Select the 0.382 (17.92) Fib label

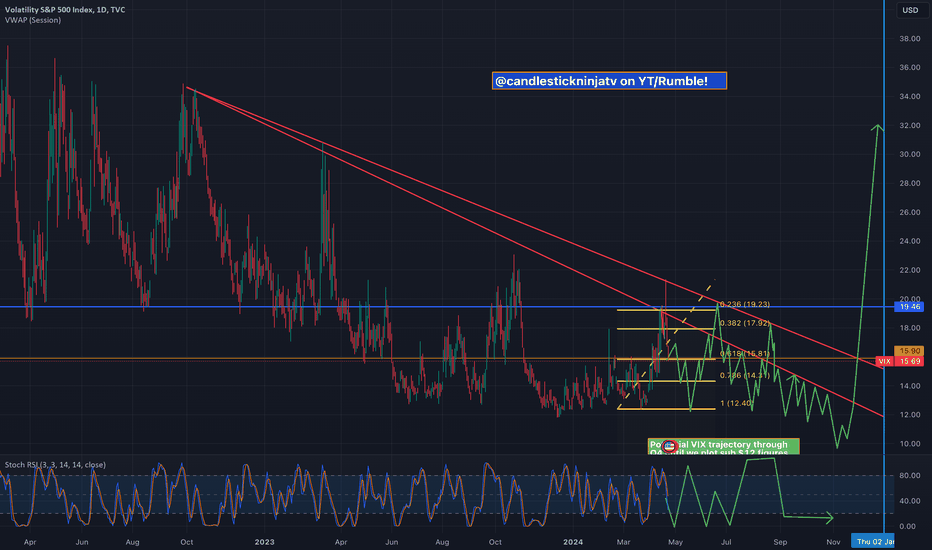(x=745, y=323)
